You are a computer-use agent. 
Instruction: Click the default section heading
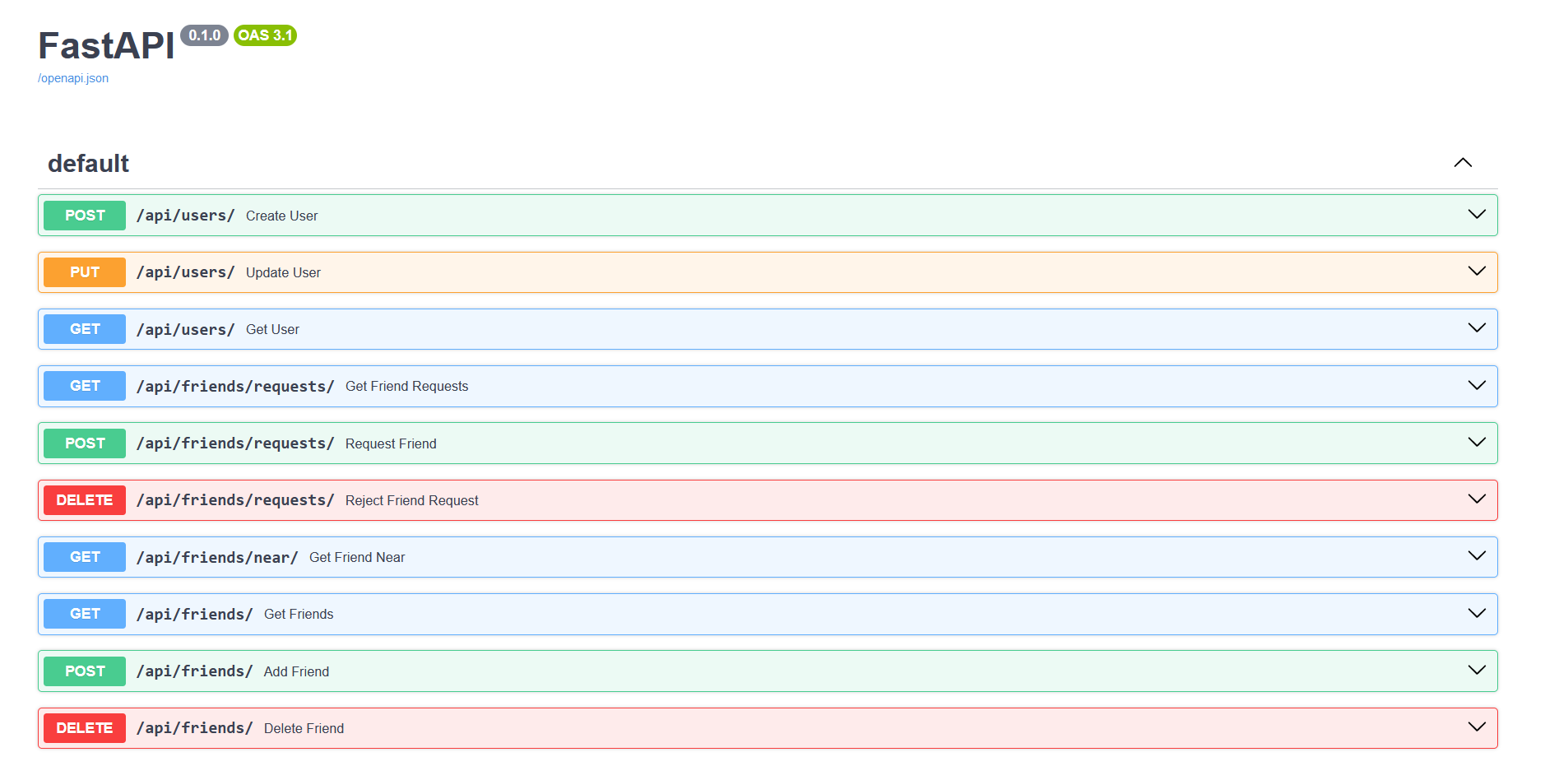pyautogui.click(x=88, y=164)
